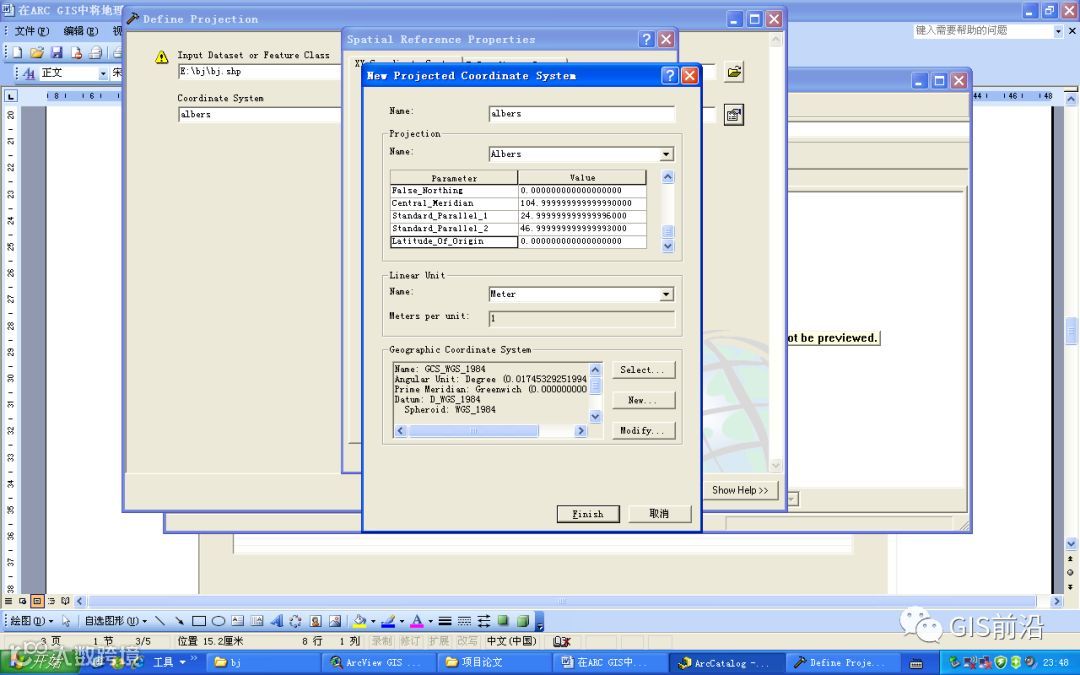Insert Clip Art from drawing toolbar
This screenshot has height=675, width=1080.
[315, 621]
